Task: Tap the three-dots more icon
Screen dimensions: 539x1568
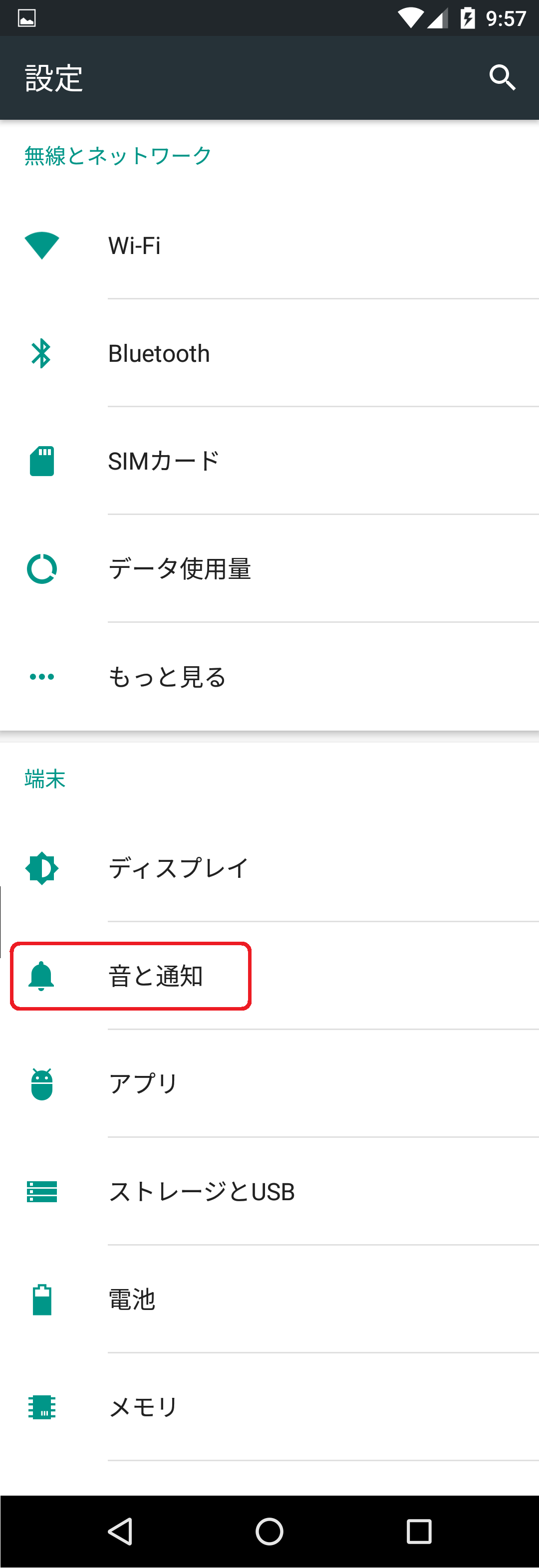Action: tap(41, 676)
